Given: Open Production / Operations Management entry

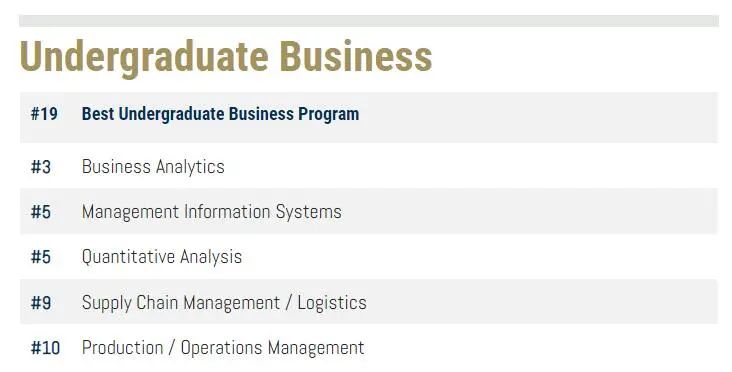Looking at the screenshot, I should pyautogui.click(x=223, y=348).
